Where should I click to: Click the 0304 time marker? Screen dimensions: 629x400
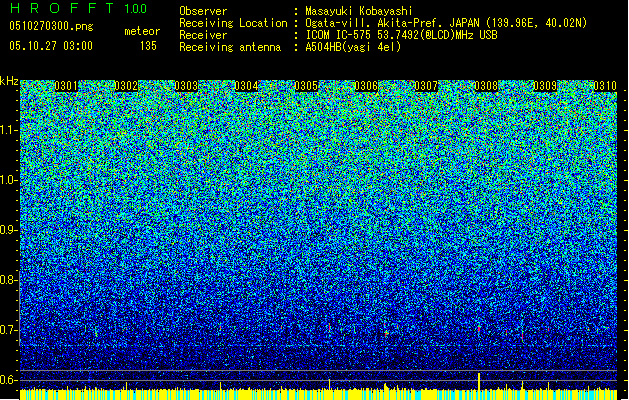(x=246, y=86)
